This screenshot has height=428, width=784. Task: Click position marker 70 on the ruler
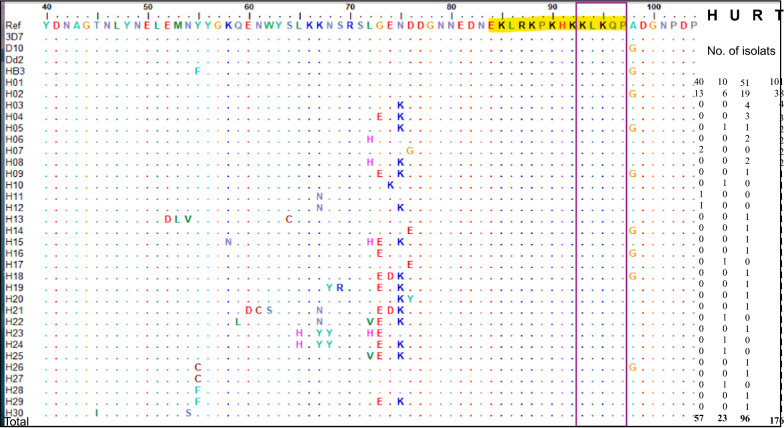pos(350,8)
